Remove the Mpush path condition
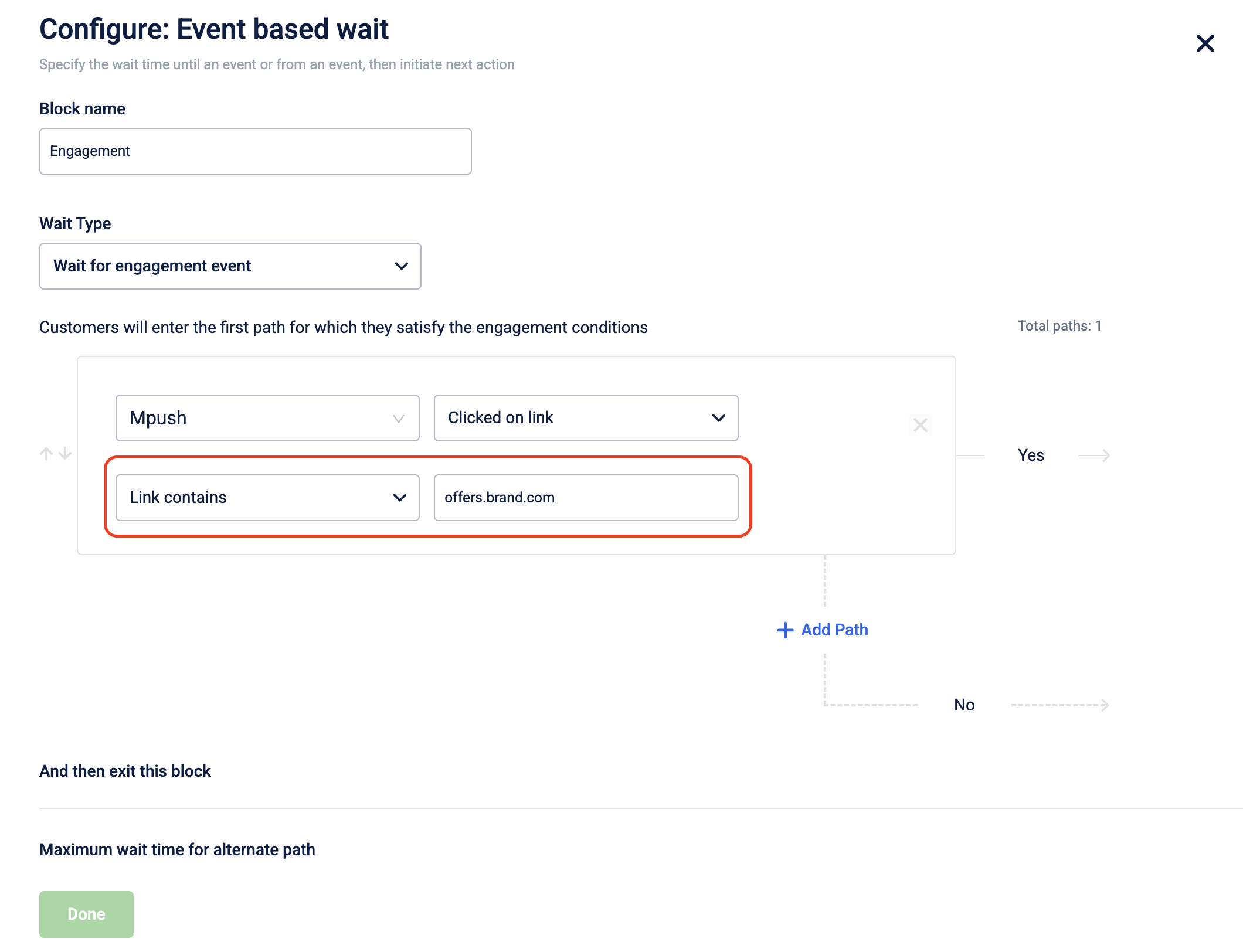 pyautogui.click(x=921, y=425)
